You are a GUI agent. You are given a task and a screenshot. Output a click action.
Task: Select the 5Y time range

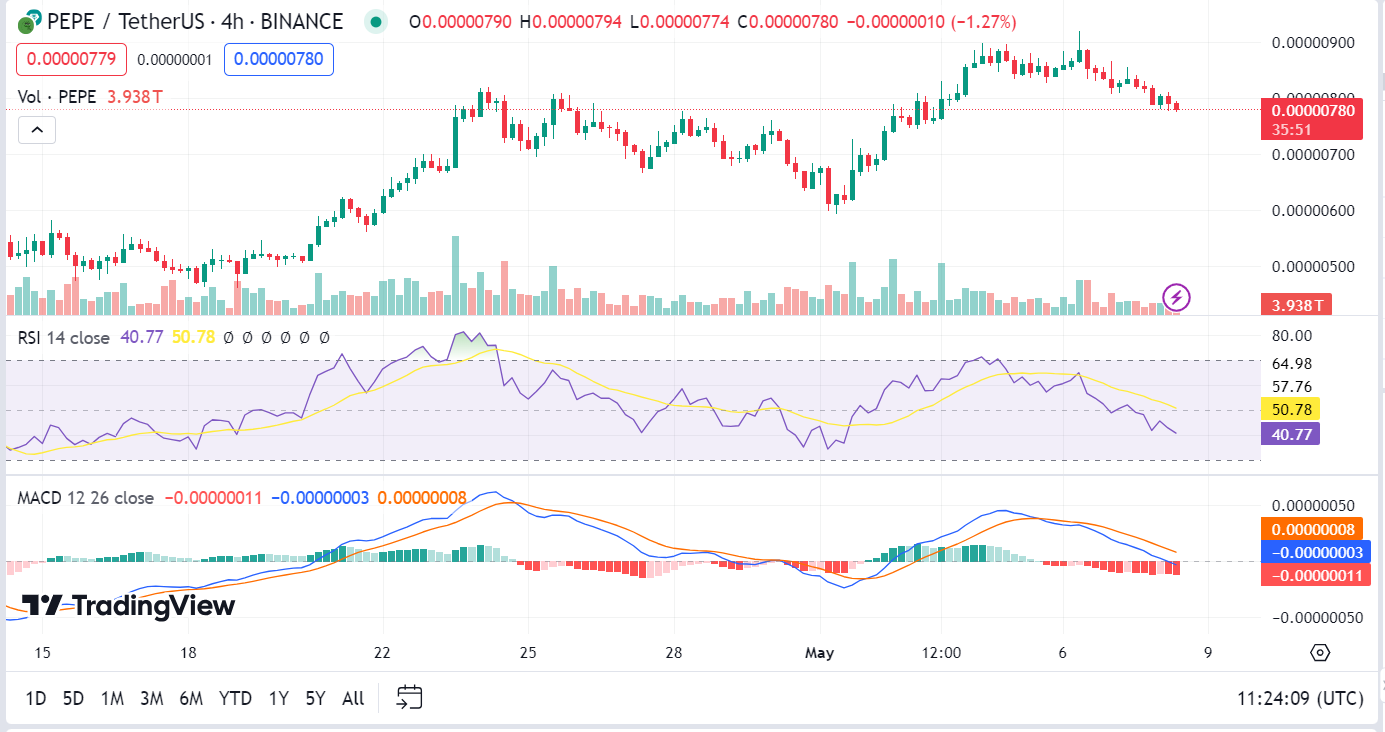[x=315, y=698]
